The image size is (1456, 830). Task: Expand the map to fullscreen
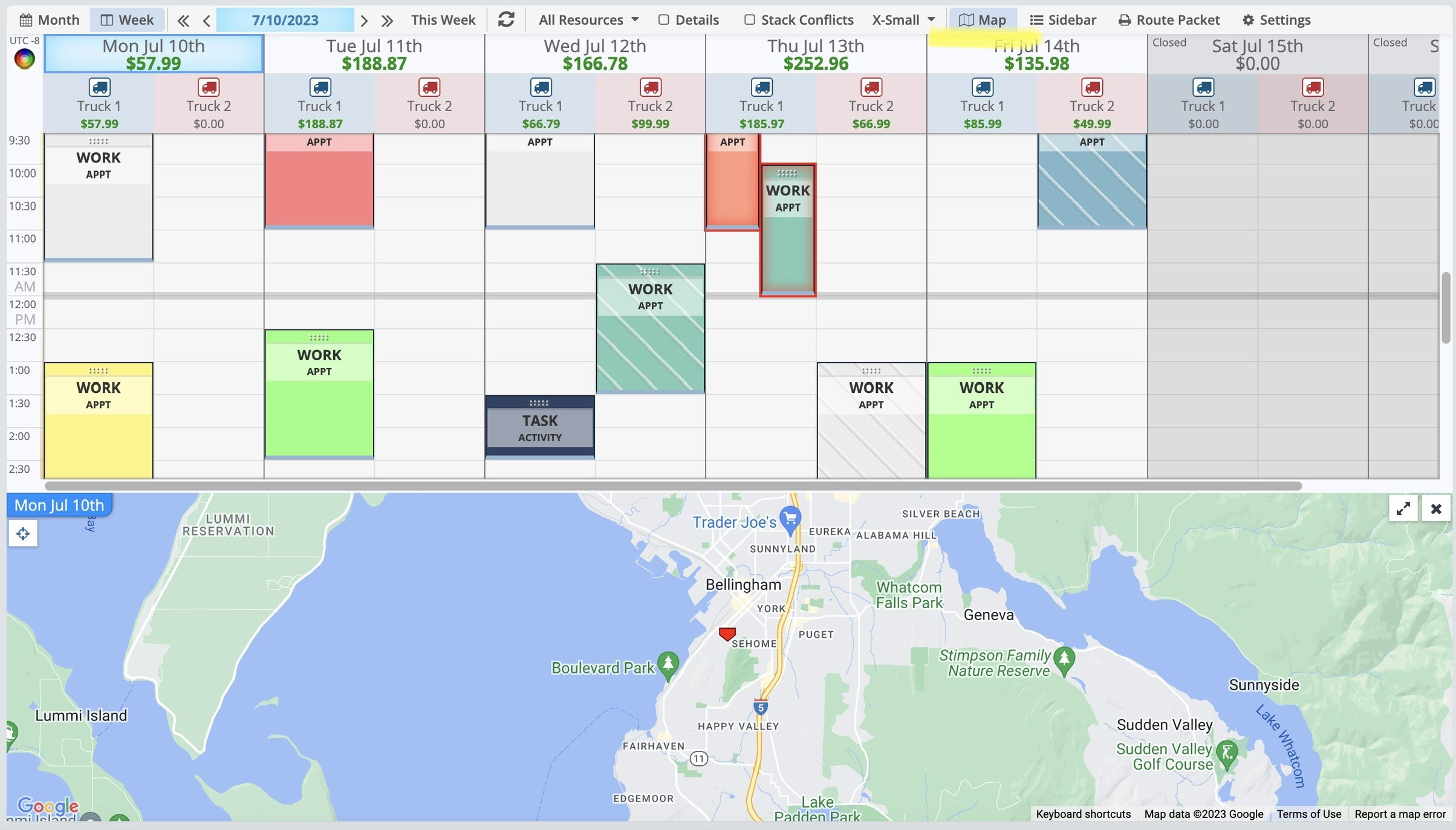pos(1403,508)
